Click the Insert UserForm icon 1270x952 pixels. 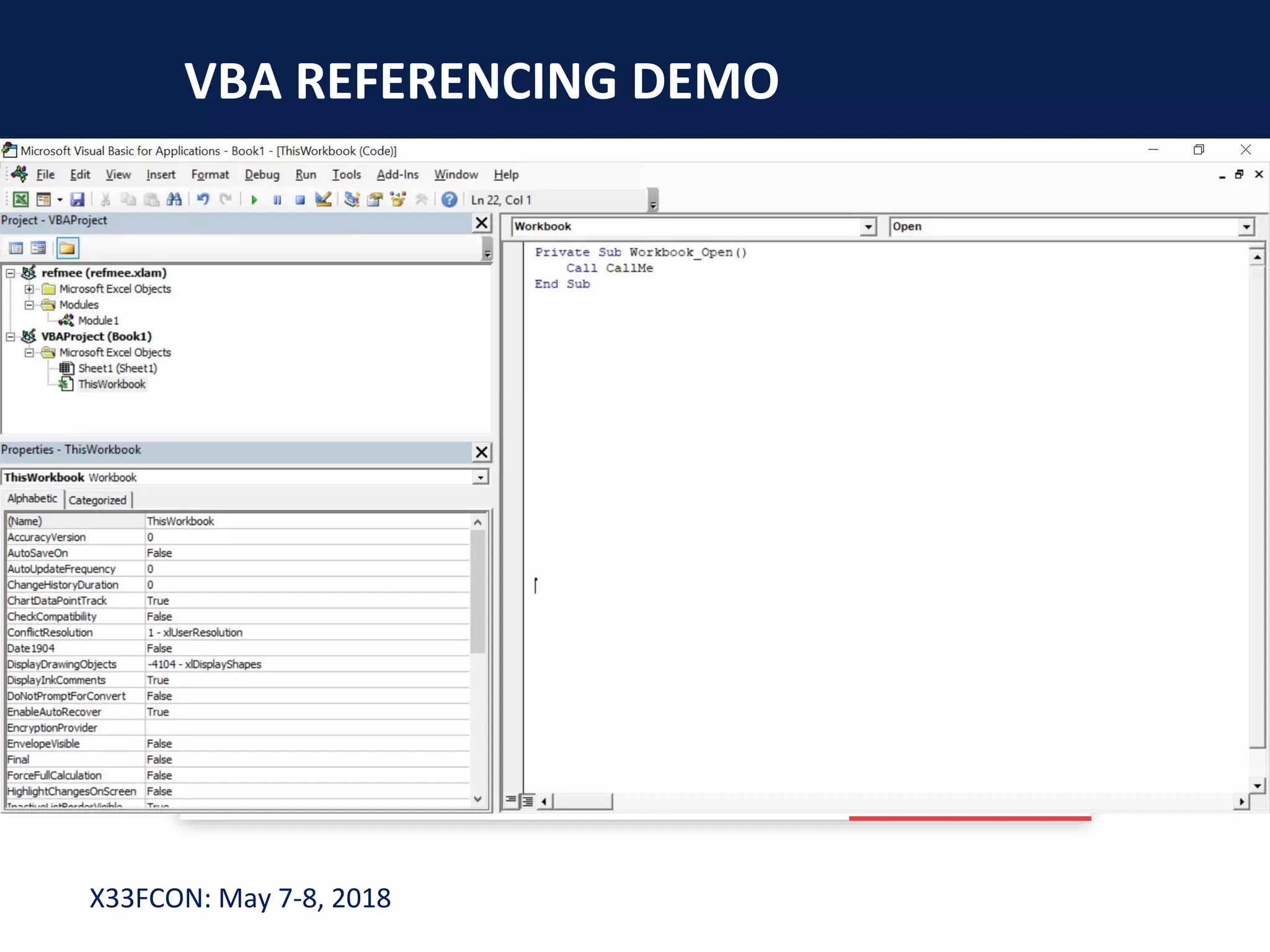tap(43, 200)
